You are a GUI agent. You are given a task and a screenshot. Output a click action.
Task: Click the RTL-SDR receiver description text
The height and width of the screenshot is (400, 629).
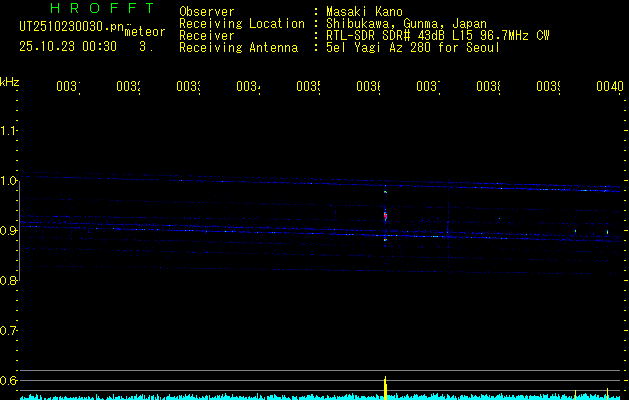coord(437,36)
